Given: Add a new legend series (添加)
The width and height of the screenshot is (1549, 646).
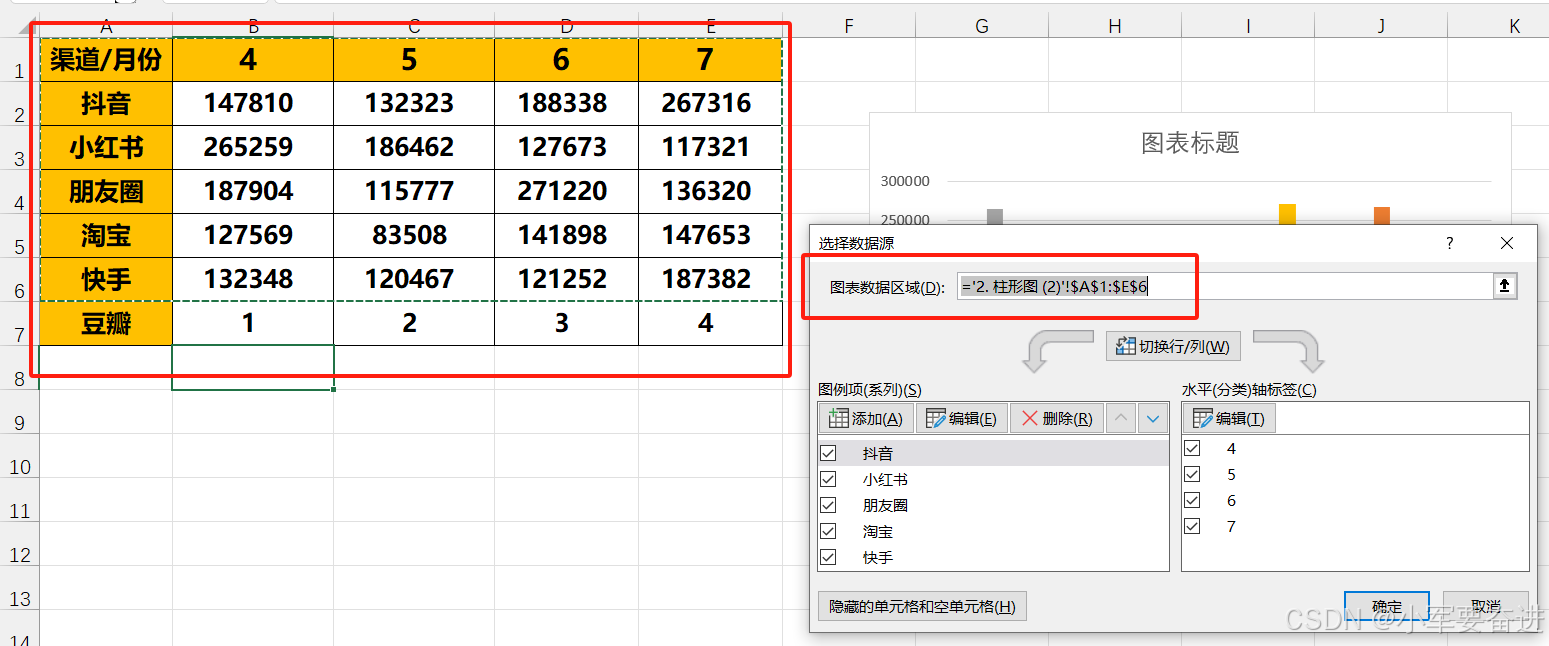Looking at the screenshot, I should (866, 418).
